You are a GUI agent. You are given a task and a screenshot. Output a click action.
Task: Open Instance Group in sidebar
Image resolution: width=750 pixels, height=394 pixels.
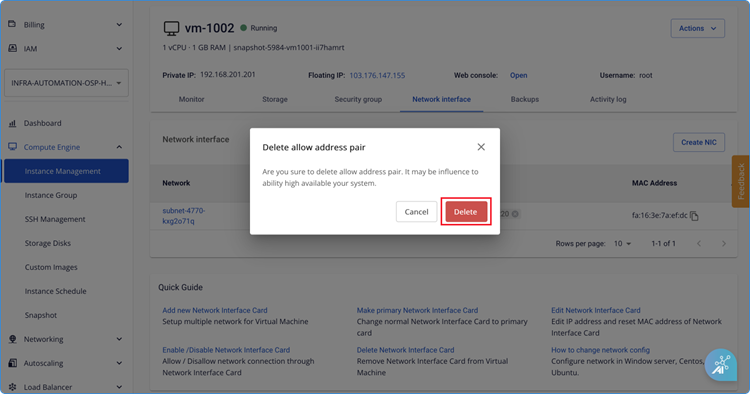point(51,195)
